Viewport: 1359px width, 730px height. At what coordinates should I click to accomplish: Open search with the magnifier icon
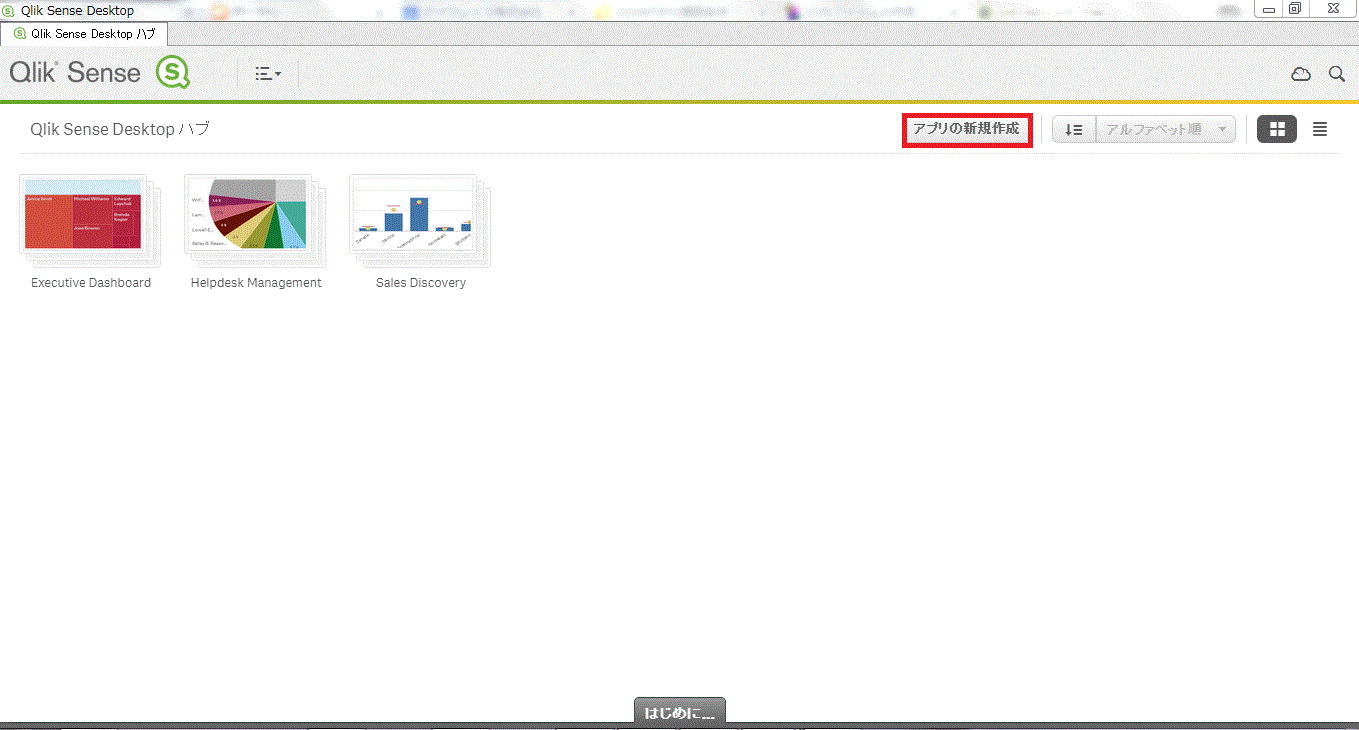tap(1336, 74)
